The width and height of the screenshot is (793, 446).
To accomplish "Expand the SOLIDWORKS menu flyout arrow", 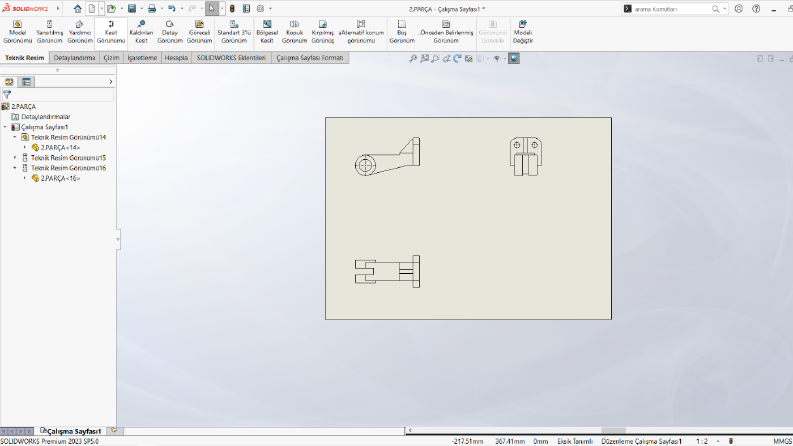I will tap(58, 9).
